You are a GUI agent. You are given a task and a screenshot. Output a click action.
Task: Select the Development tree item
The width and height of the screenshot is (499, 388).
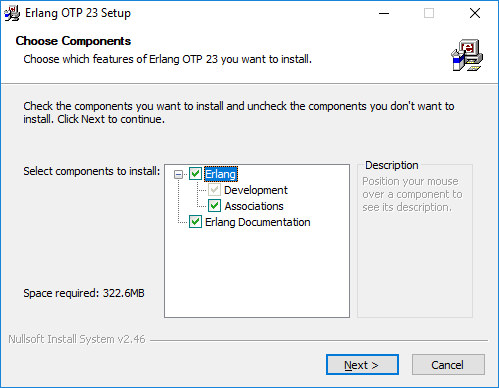(x=256, y=190)
